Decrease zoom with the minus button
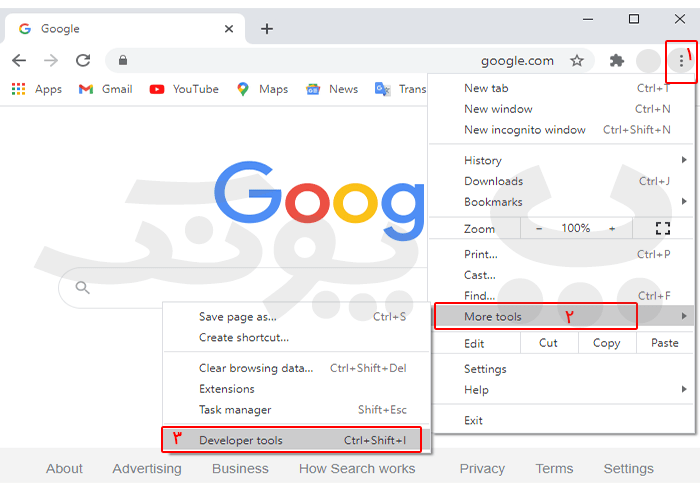700x490 pixels. [539, 228]
